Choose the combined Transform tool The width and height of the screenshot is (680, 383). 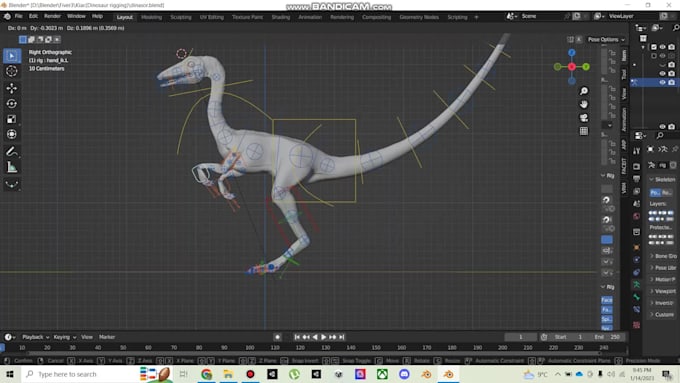click(12, 134)
